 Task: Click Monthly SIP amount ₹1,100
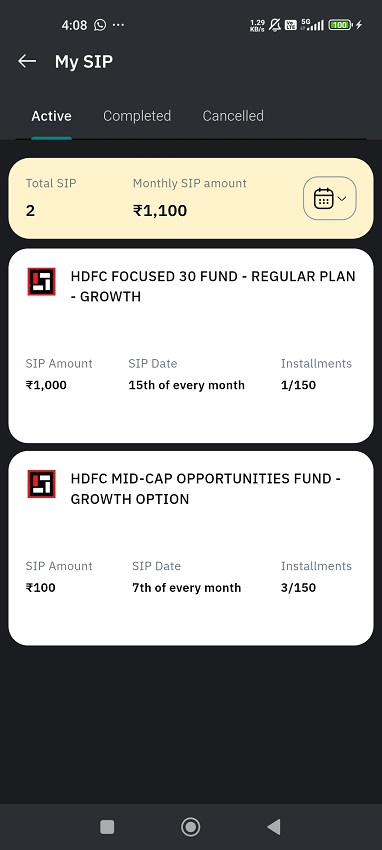pyautogui.click(x=160, y=210)
